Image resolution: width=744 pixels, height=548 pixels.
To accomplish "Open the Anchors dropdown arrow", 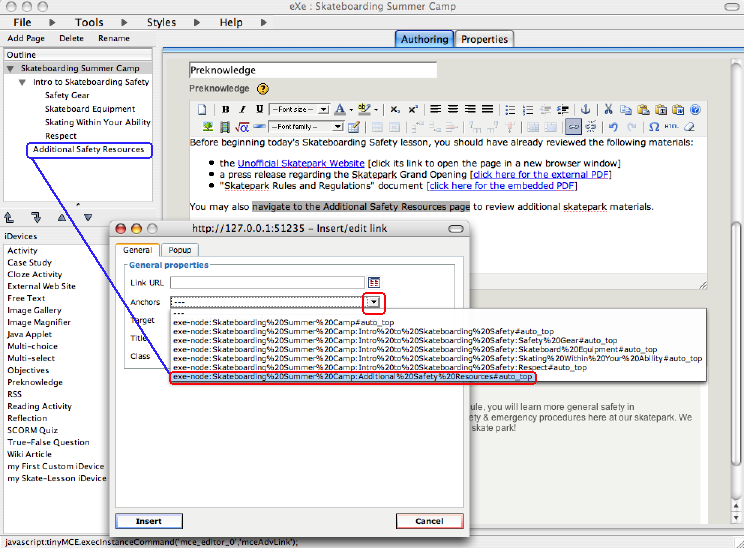I will 373,302.
